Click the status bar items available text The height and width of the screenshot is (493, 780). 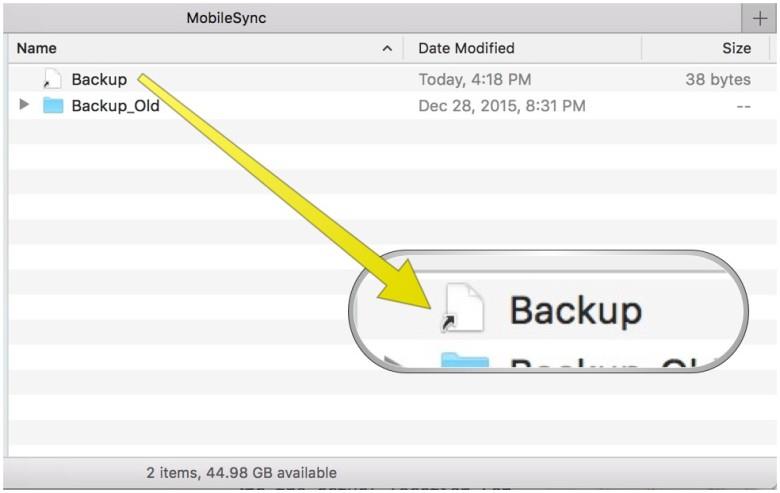pyautogui.click(x=241, y=473)
